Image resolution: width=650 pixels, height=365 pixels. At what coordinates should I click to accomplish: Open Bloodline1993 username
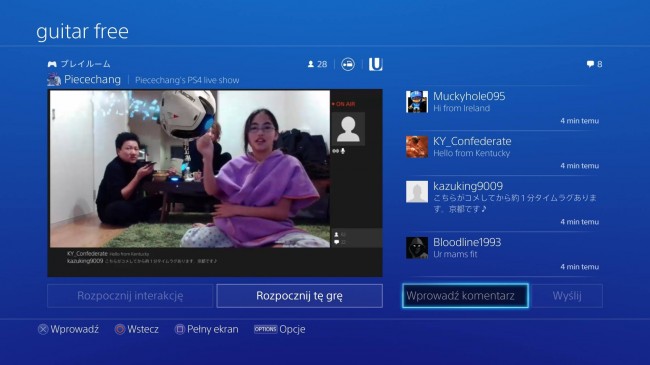[467, 242]
